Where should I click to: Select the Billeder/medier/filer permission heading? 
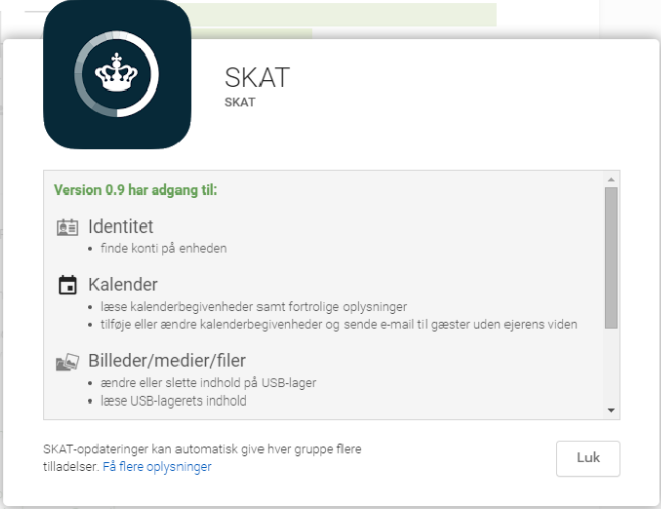point(167,361)
